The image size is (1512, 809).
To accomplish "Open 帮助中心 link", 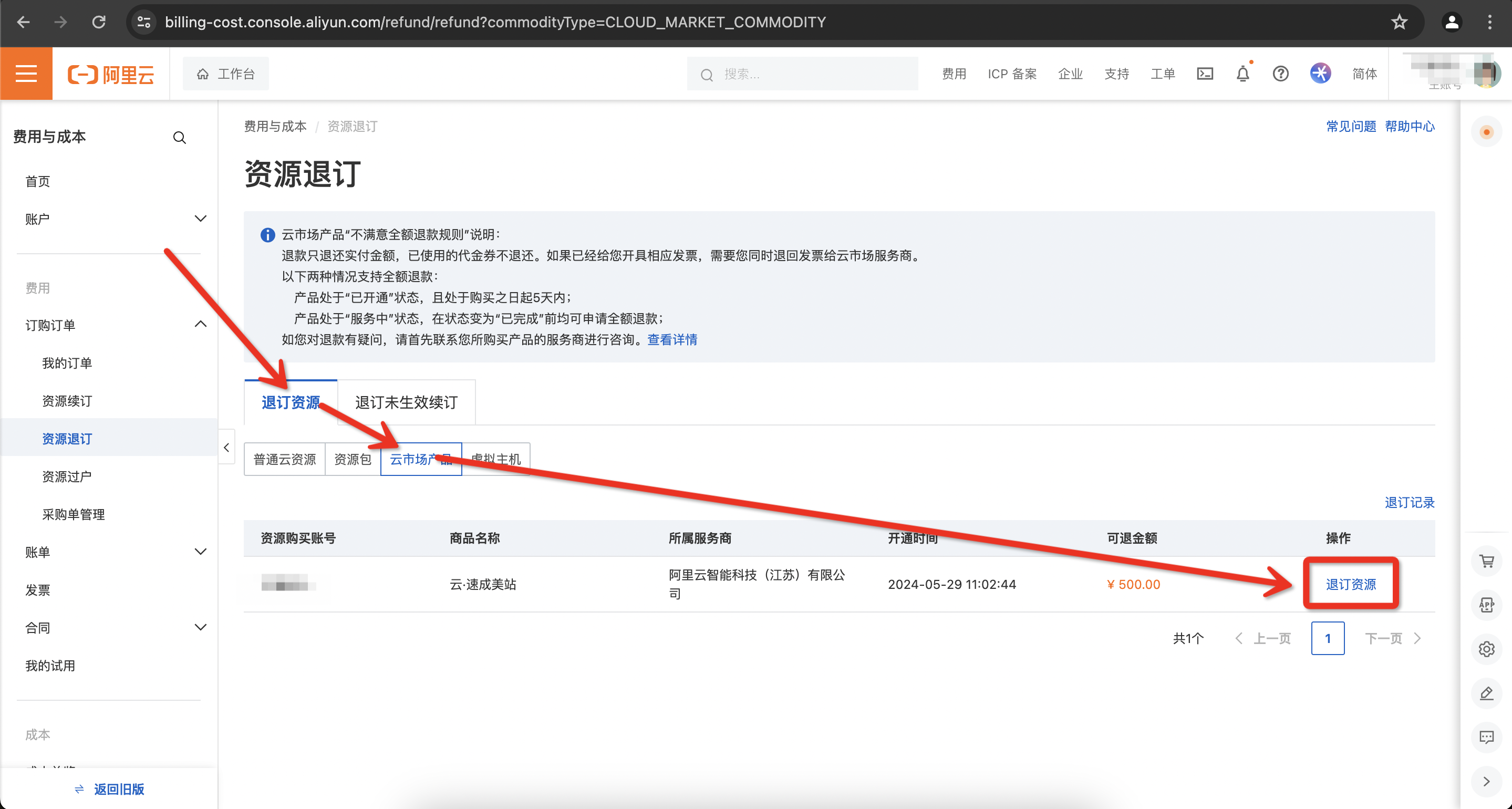I will click(x=1410, y=126).
